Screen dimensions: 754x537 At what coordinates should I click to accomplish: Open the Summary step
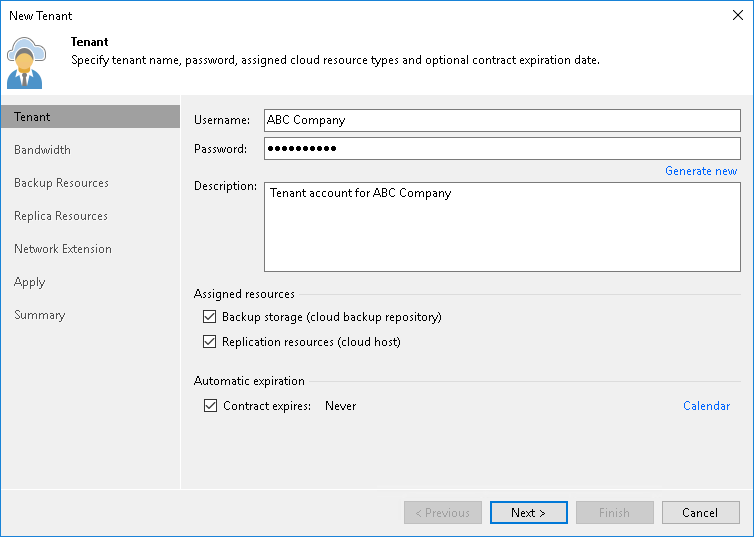[x=39, y=315]
